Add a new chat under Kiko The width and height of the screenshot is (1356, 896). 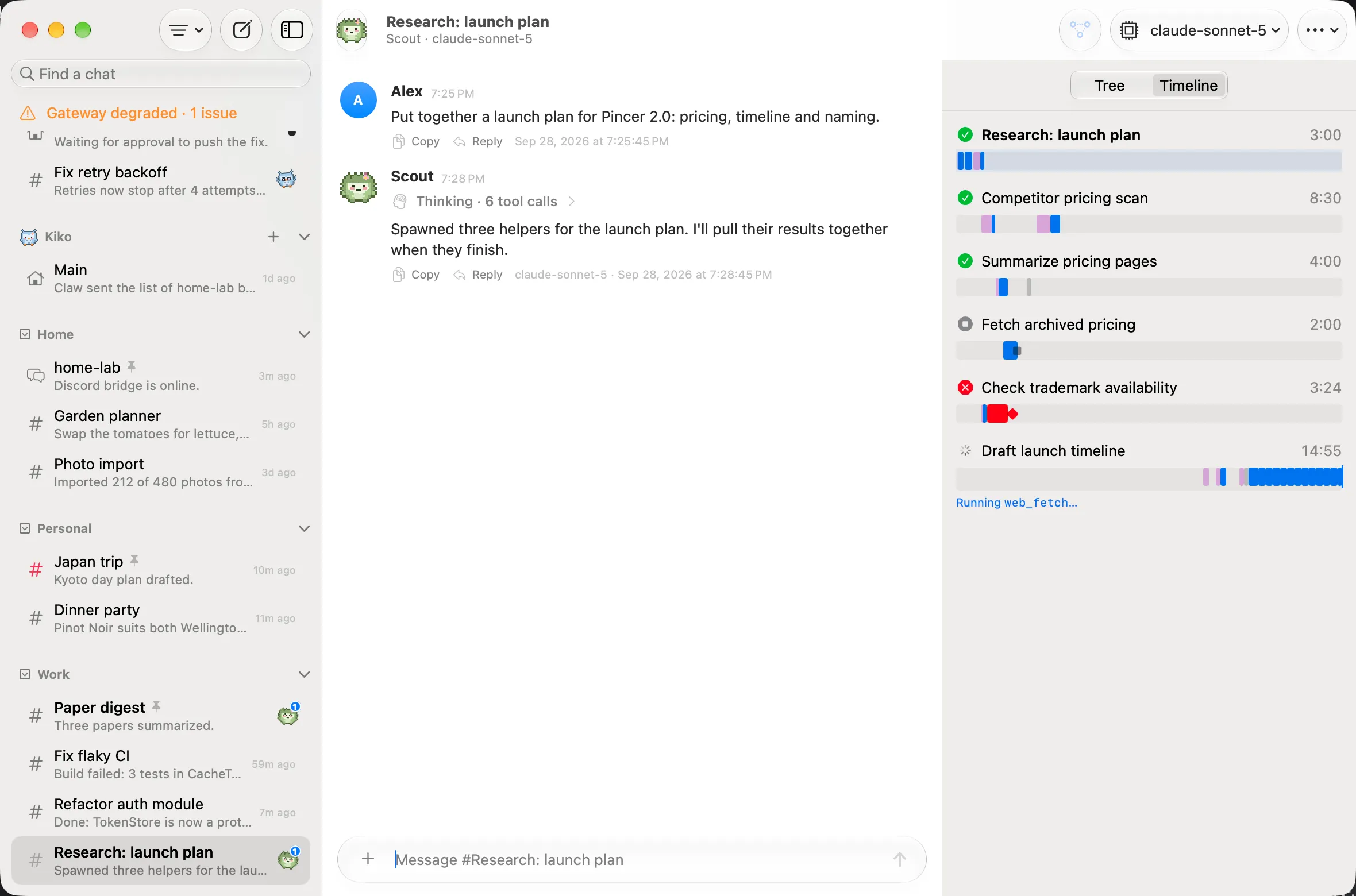[273, 237]
